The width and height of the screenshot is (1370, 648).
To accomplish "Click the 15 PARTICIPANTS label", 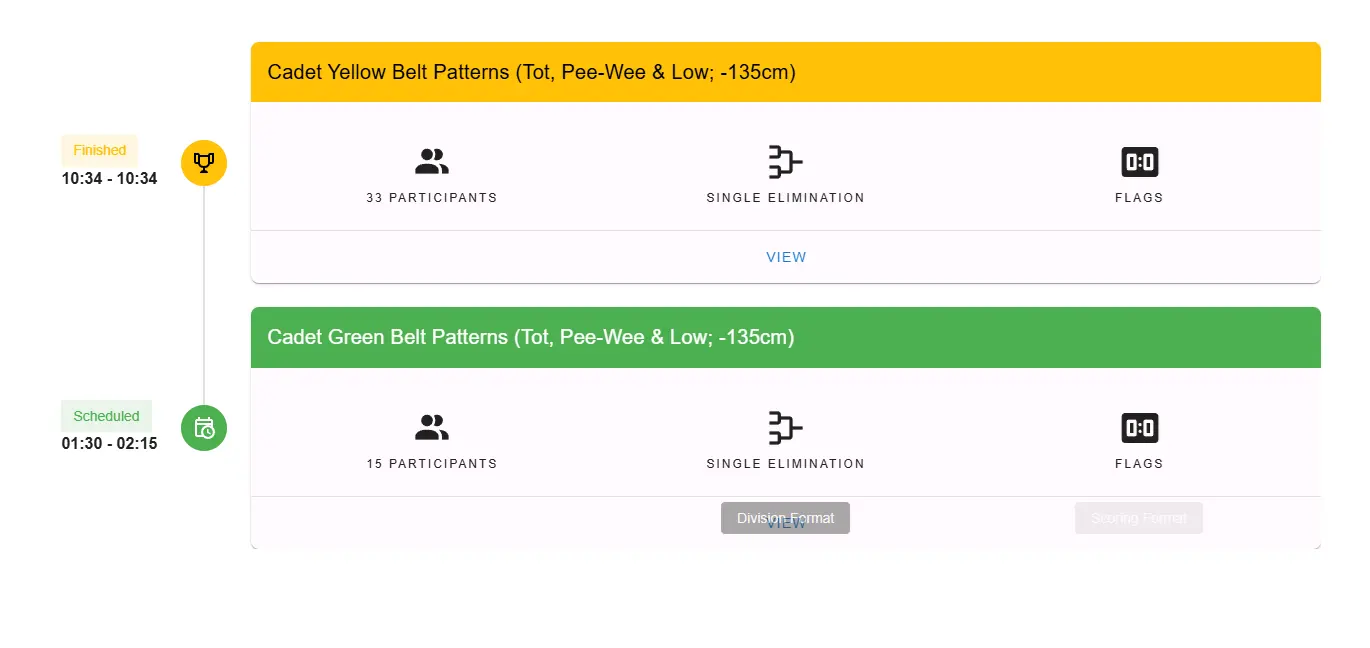I will click(x=432, y=464).
